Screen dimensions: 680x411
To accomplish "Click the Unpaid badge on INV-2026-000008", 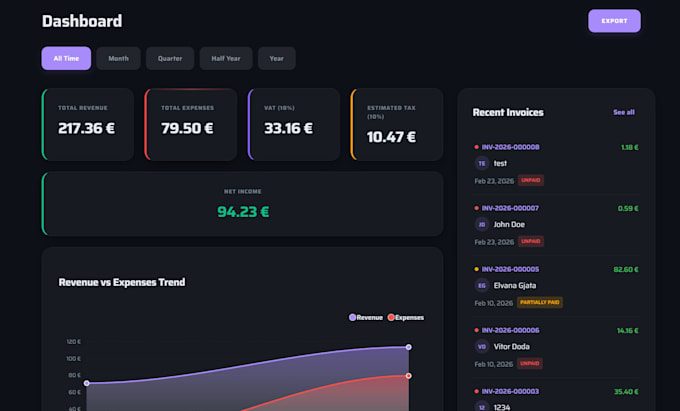I will (531, 180).
